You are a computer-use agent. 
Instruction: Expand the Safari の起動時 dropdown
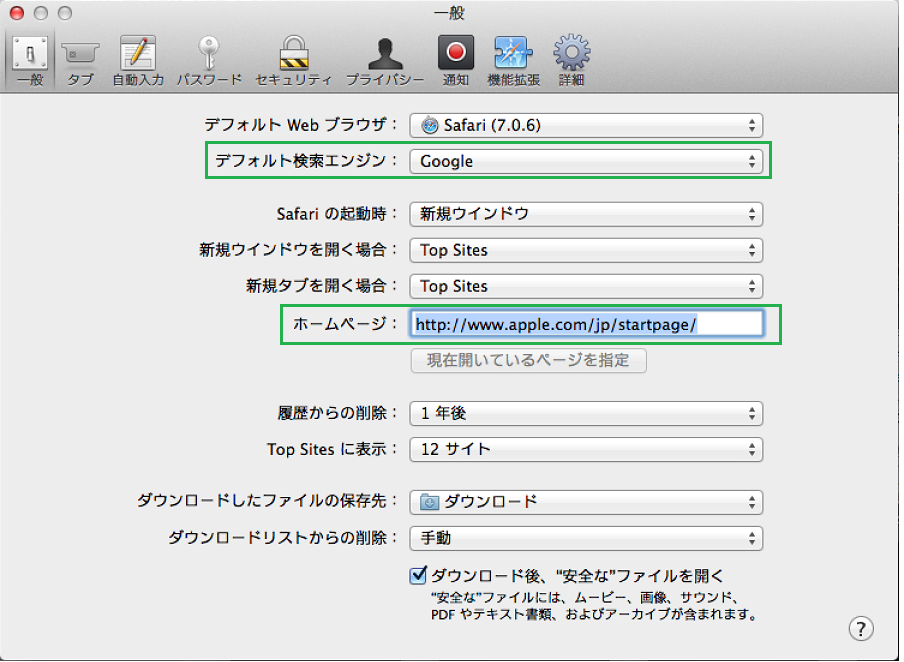(586, 214)
